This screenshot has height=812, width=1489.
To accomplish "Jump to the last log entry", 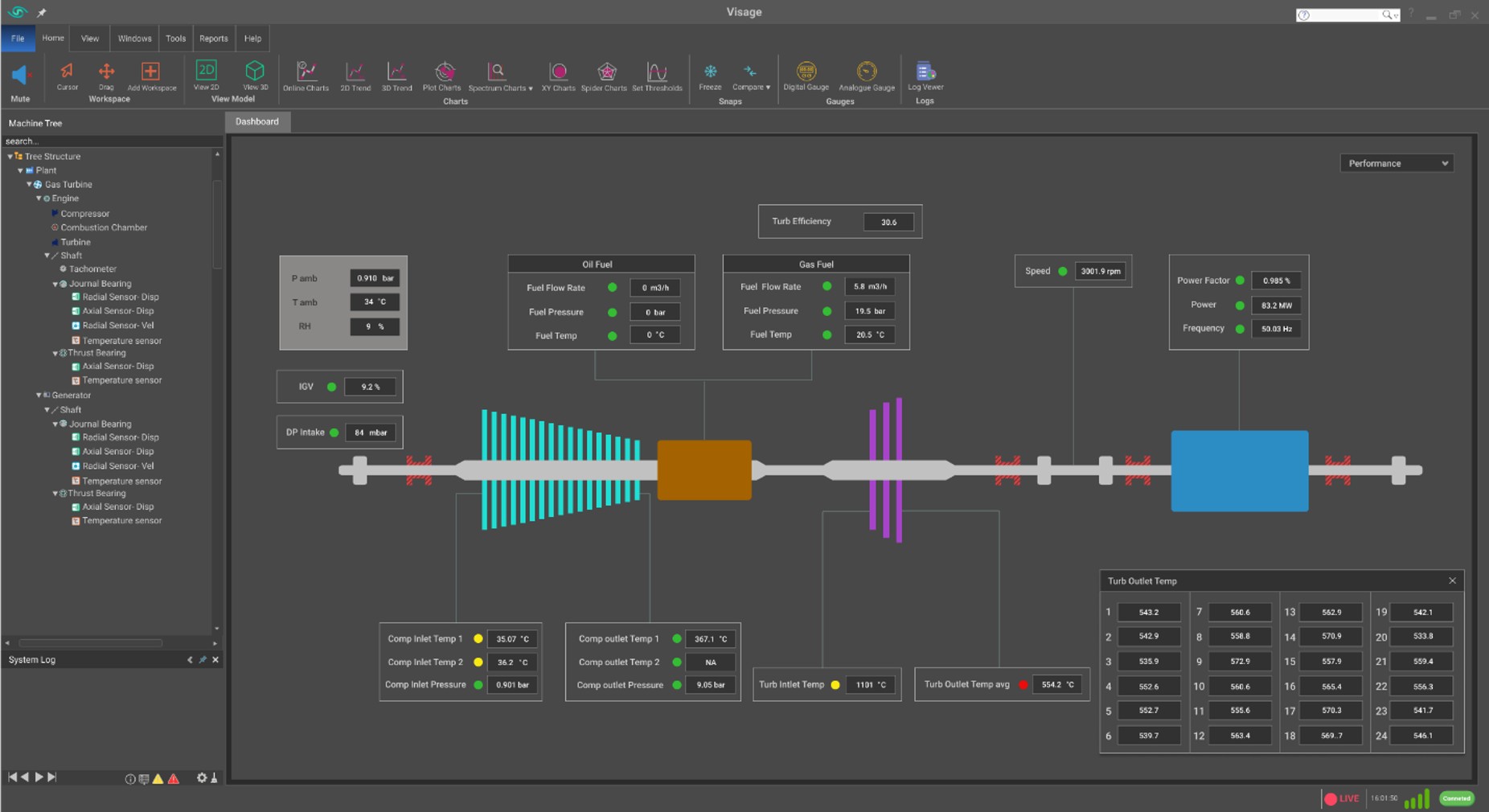I will tap(52, 777).
